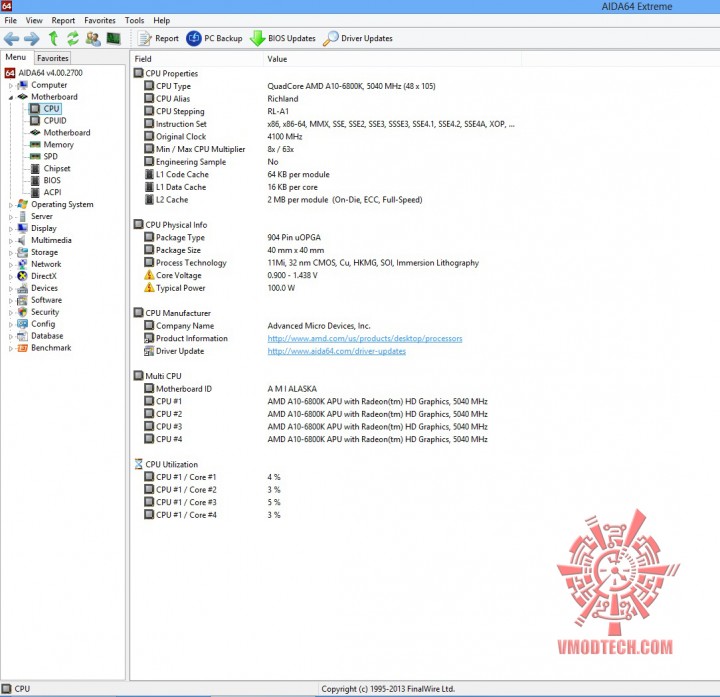Click the Core Voltage warning icon
The image size is (720, 697).
tap(149, 275)
